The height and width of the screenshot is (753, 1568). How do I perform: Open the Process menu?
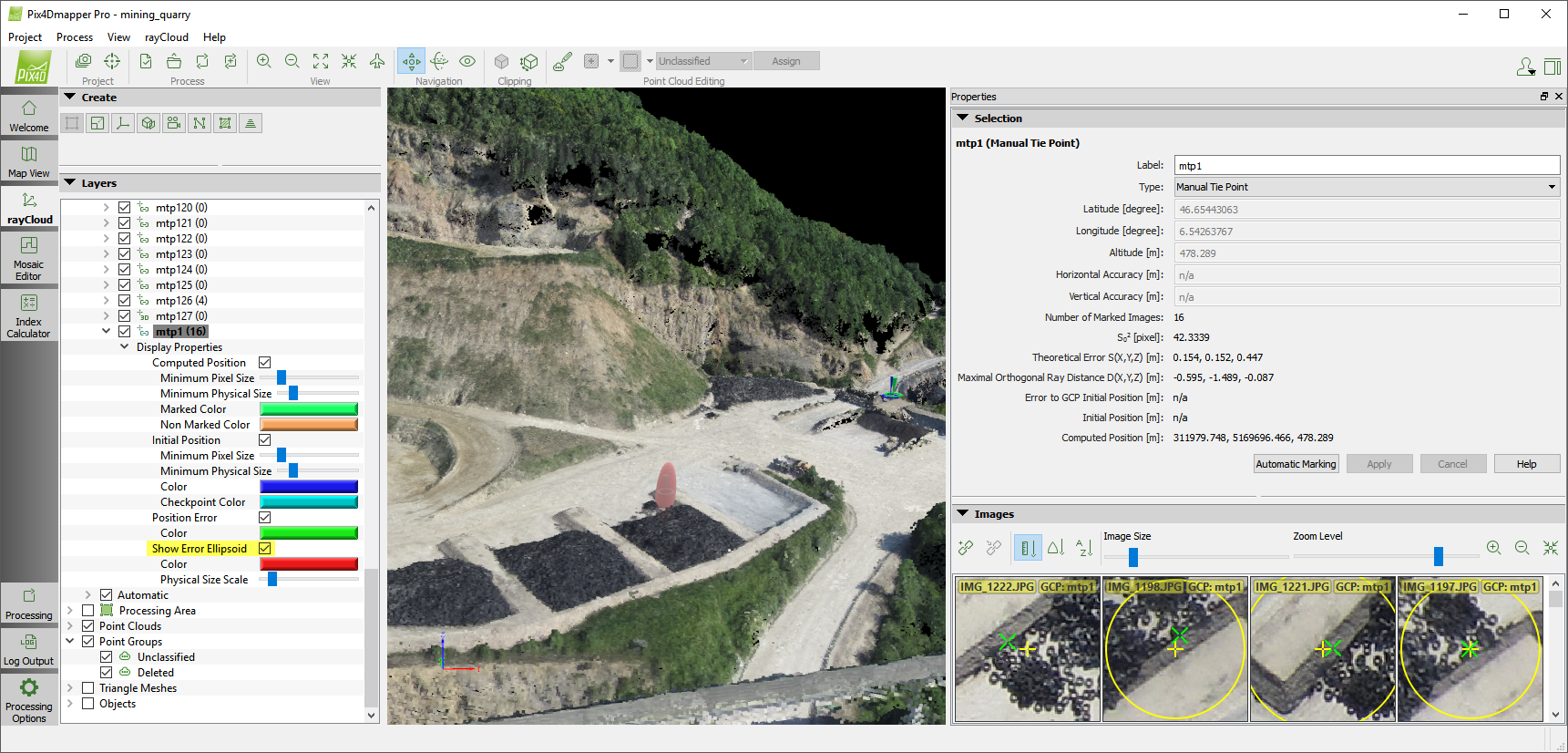(75, 37)
